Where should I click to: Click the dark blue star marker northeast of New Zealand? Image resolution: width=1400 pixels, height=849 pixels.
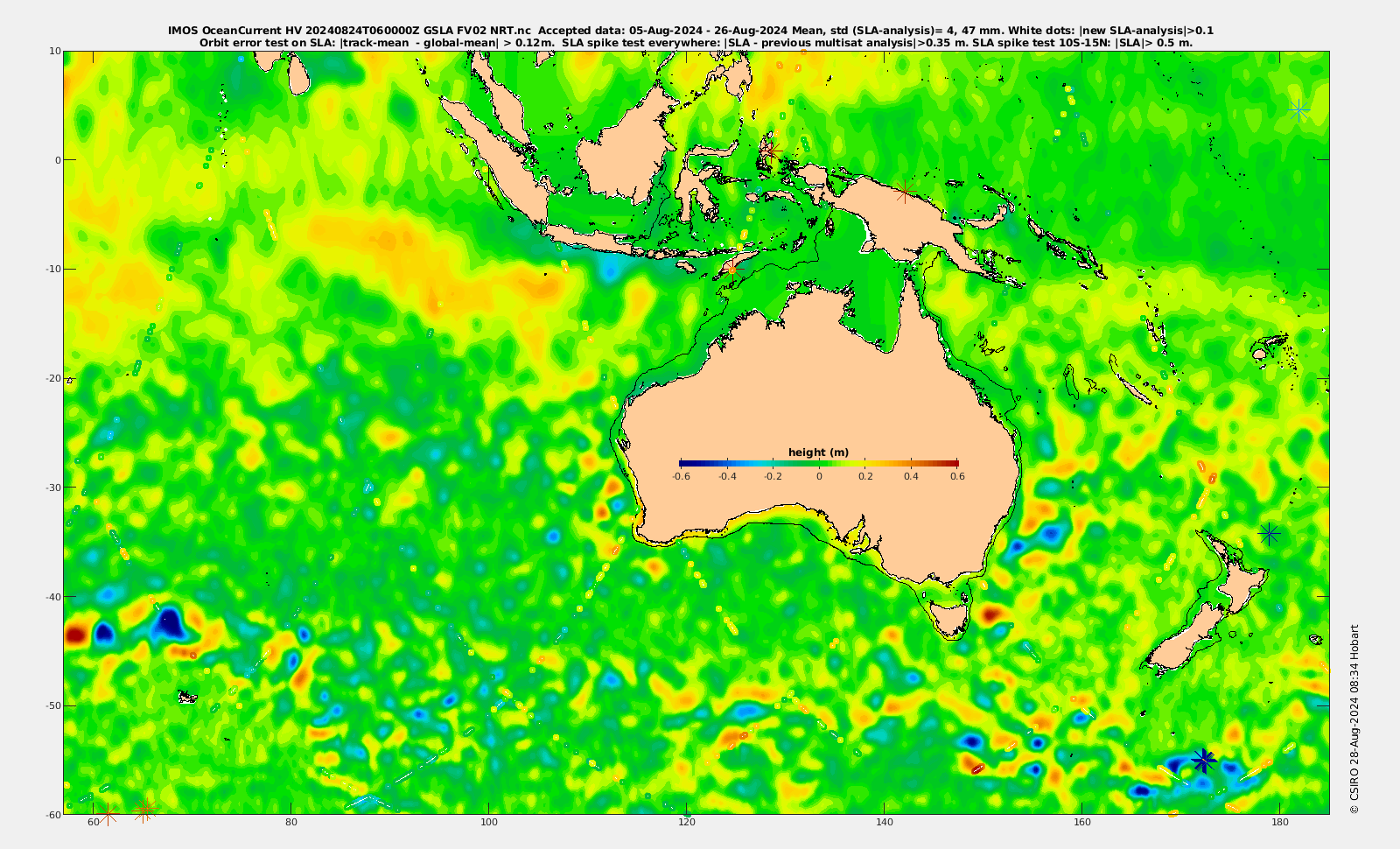click(x=1270, y=533)
